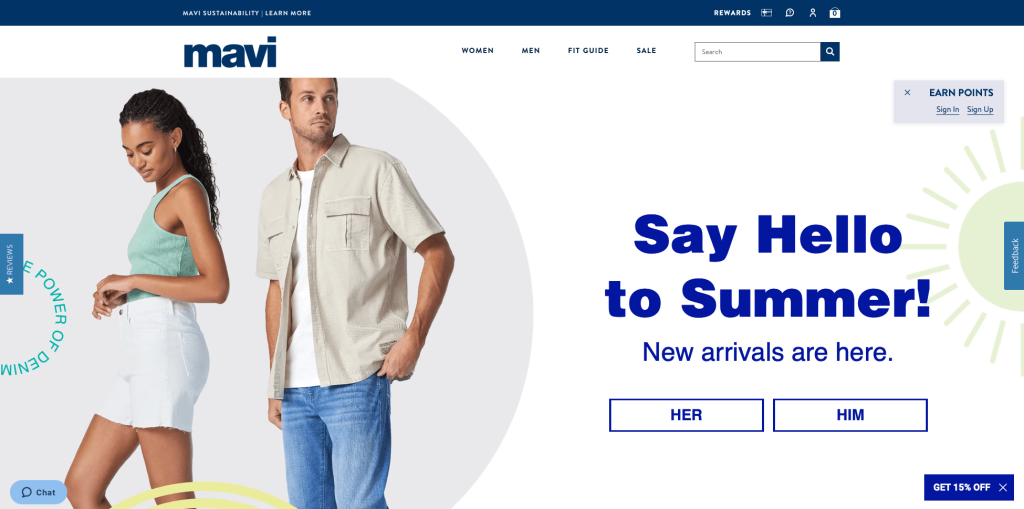Click the Sign Up link
Screen dimensions: 1024x509
point(980,110)
